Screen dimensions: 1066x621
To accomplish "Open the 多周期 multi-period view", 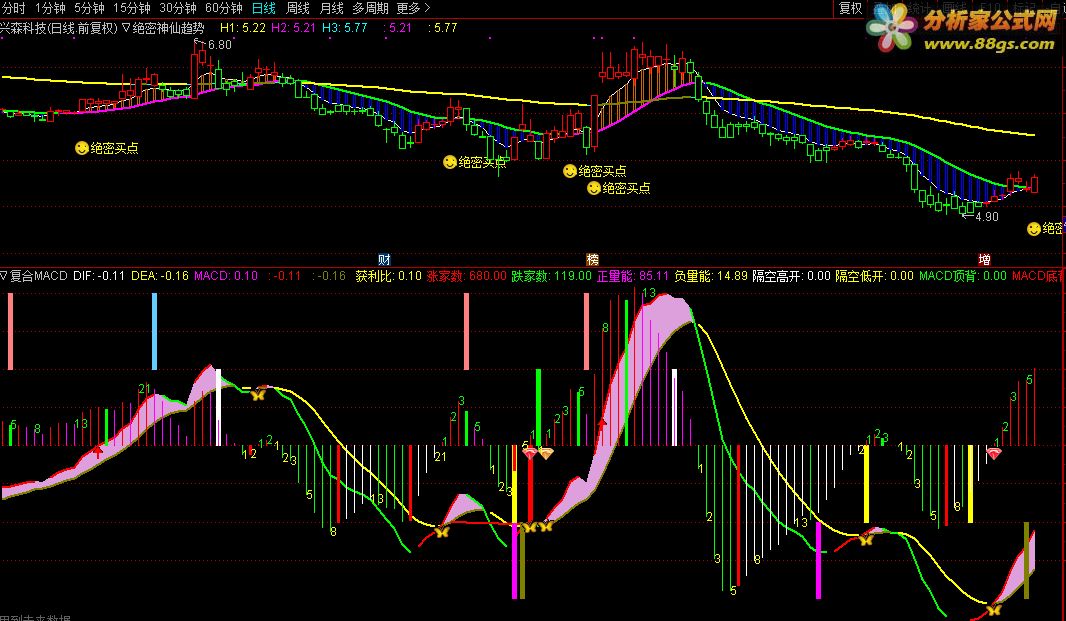I will 371,8.
